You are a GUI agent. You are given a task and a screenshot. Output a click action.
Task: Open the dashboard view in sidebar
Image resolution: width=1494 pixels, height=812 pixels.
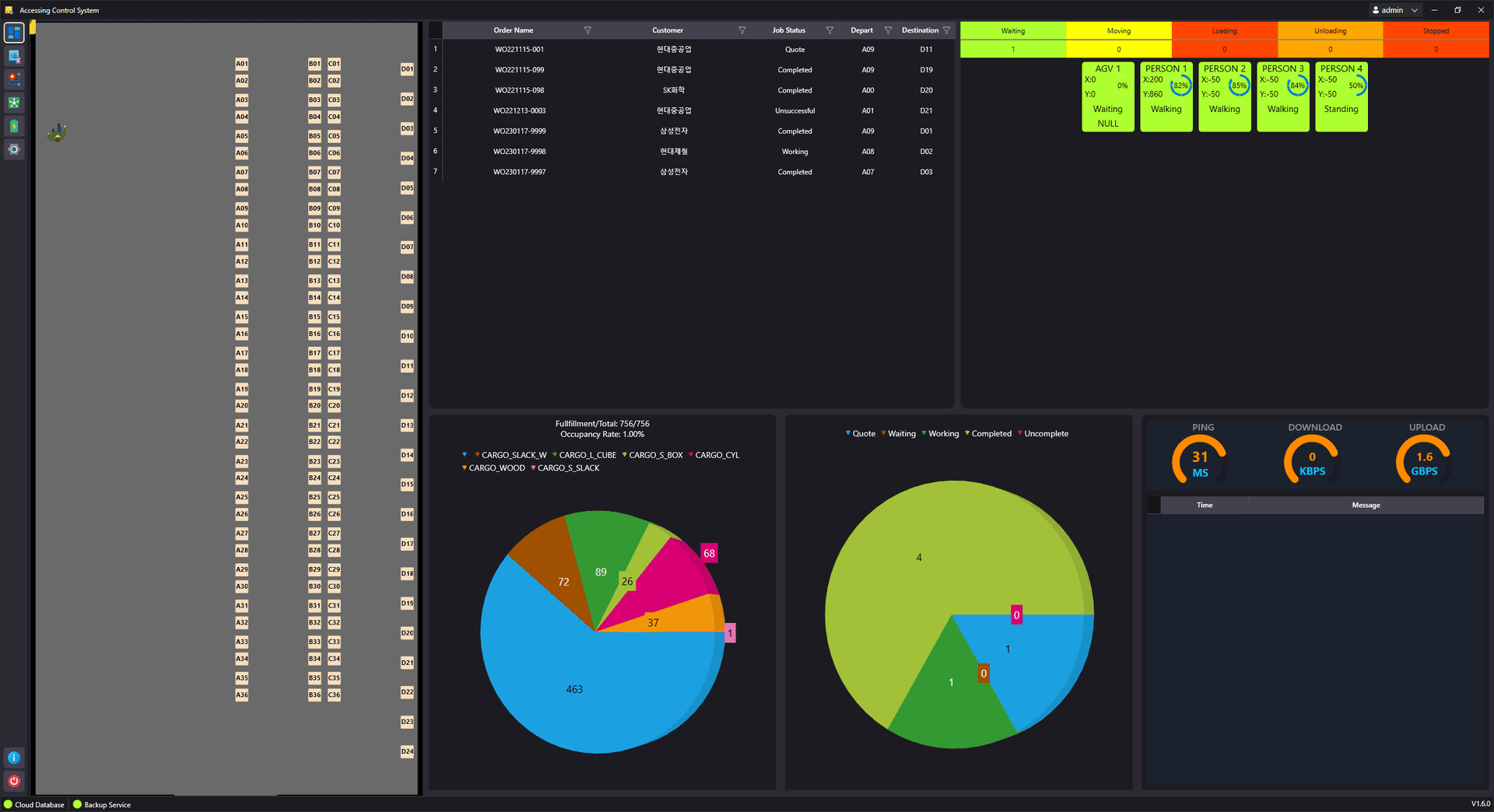tap(14, 33)
